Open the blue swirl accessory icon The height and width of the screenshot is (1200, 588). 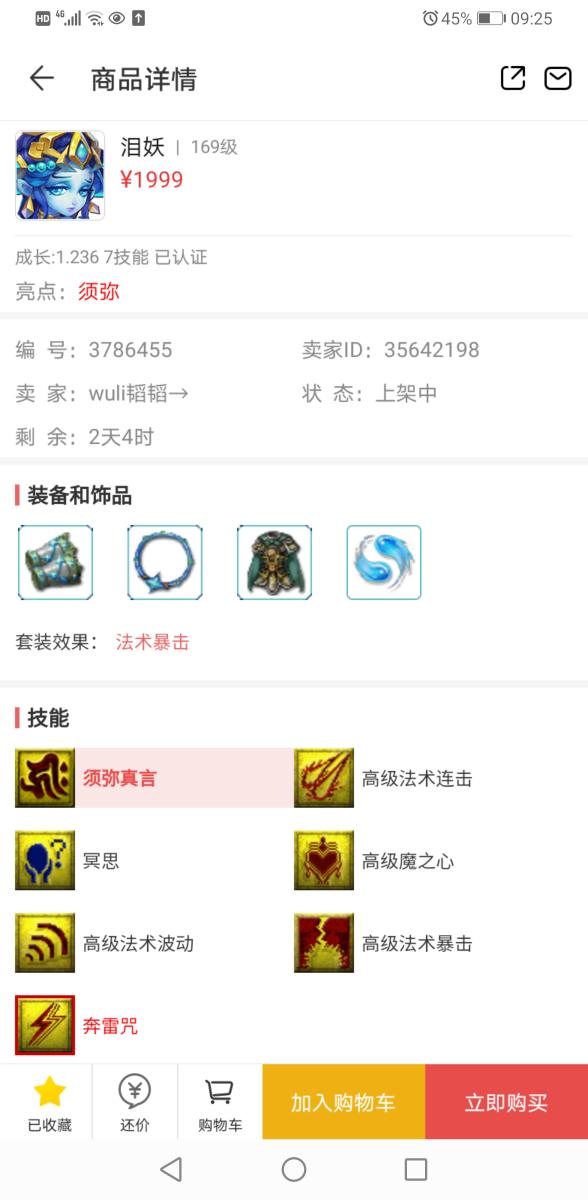pos(384,563)
